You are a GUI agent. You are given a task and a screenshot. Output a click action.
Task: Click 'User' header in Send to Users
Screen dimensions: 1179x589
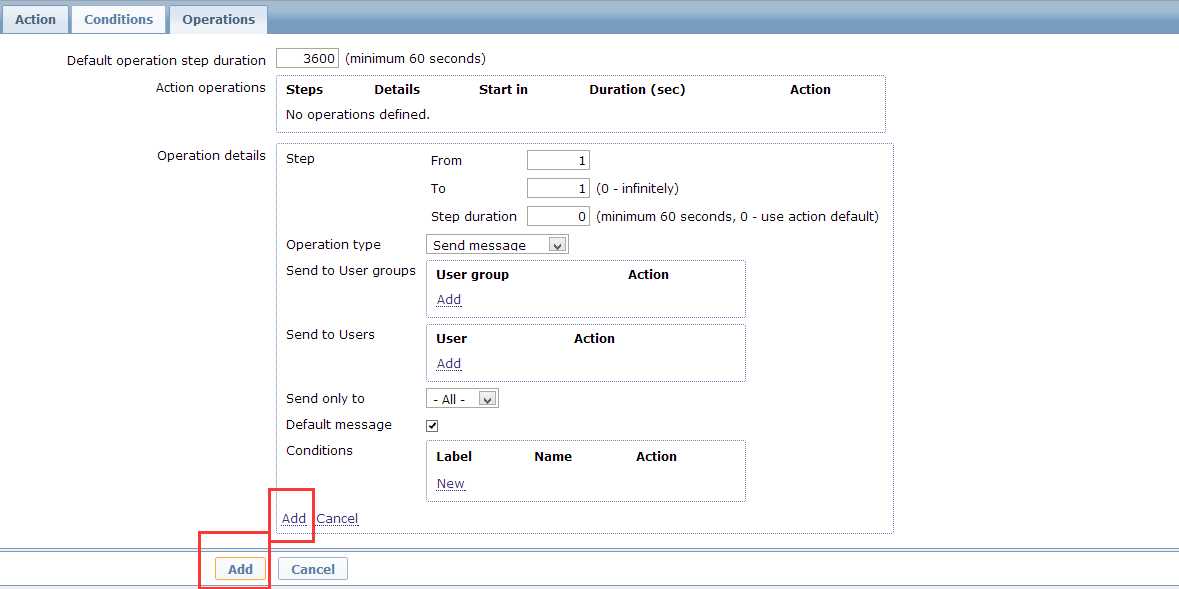tap(451, 339)
